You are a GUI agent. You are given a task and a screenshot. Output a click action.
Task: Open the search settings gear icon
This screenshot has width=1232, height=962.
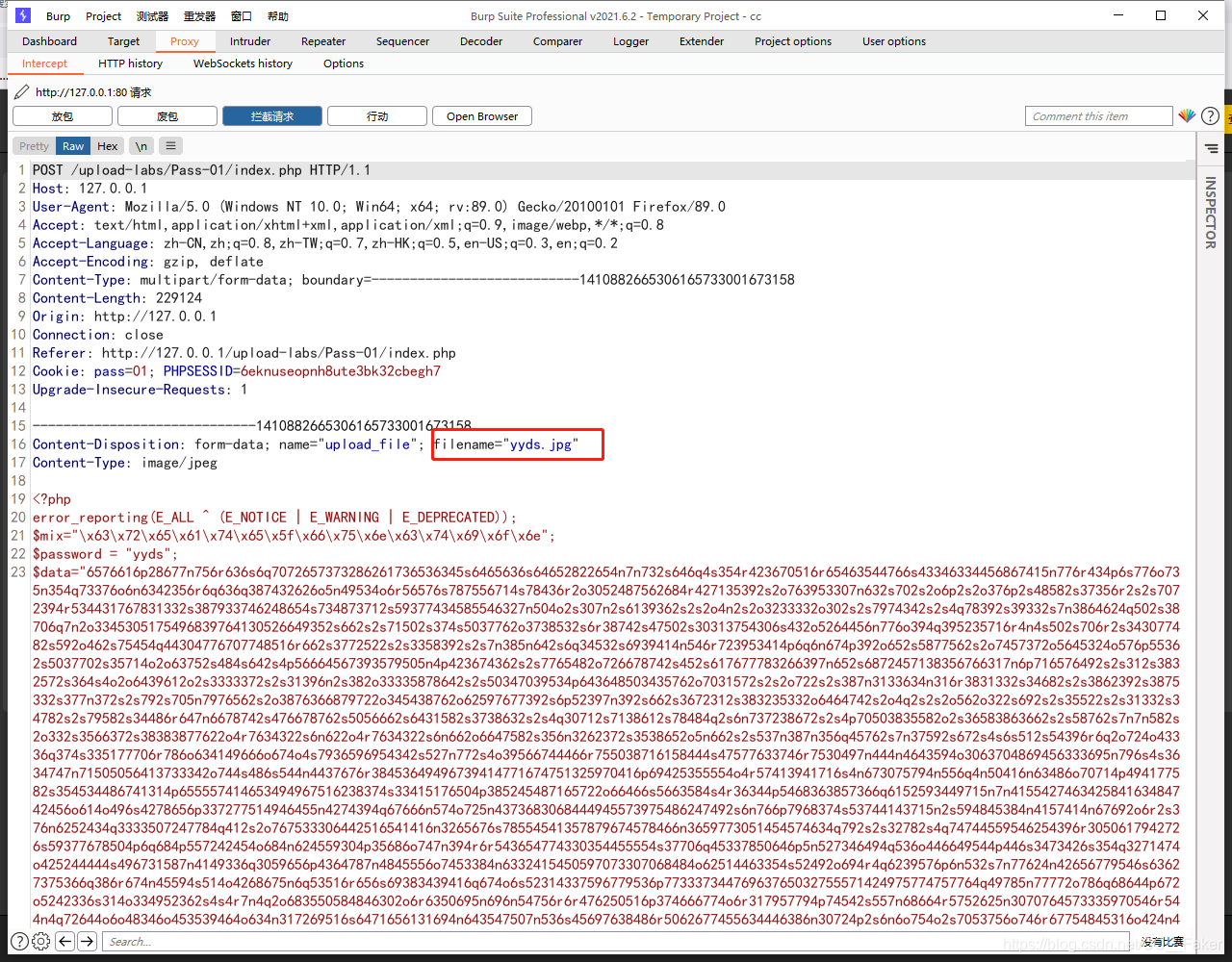[x=40, y=941]
